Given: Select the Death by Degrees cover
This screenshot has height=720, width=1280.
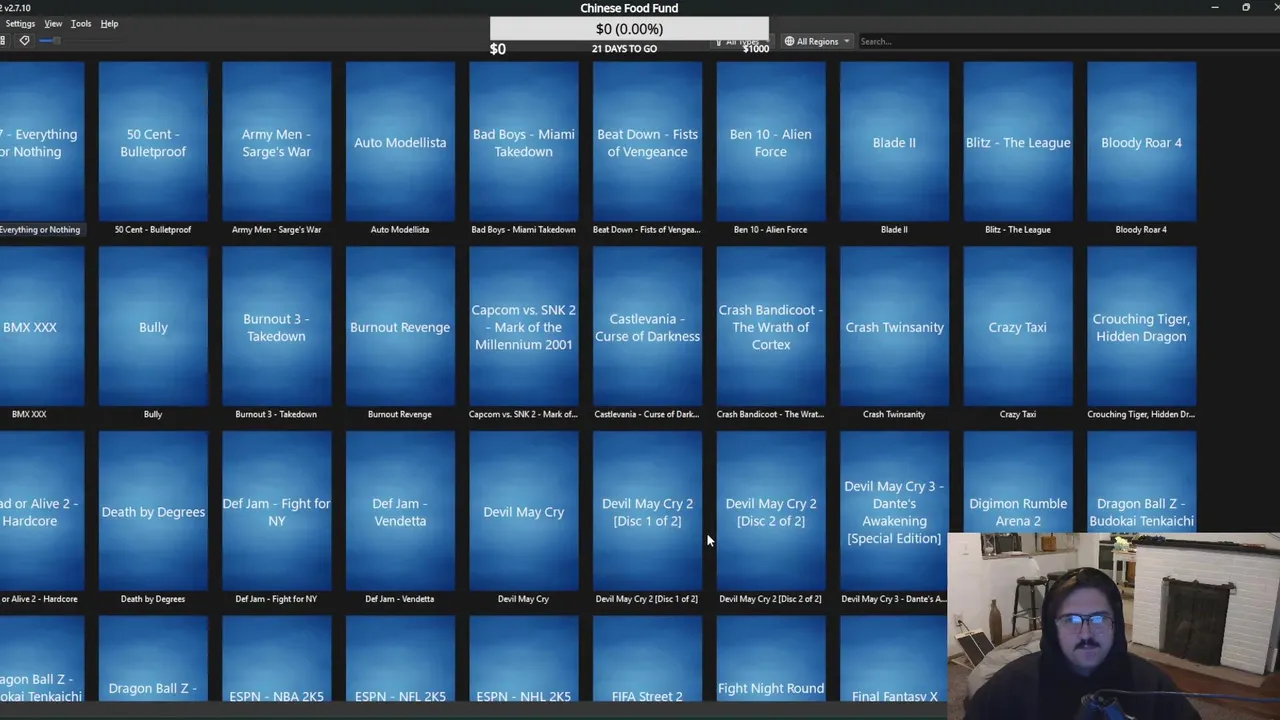Looking at the screenshot, I should pos(153,511).
